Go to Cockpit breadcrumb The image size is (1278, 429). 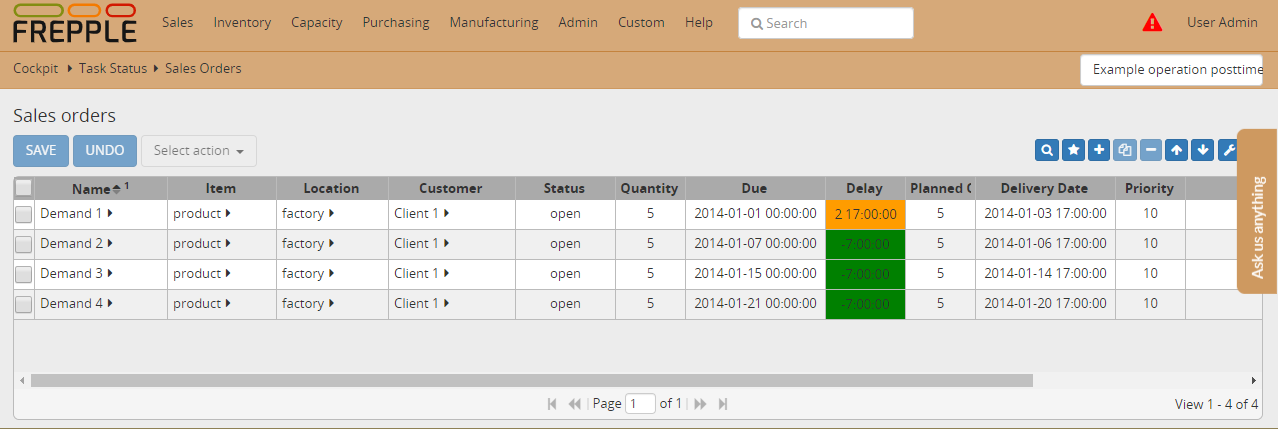(x=37, y=69)
